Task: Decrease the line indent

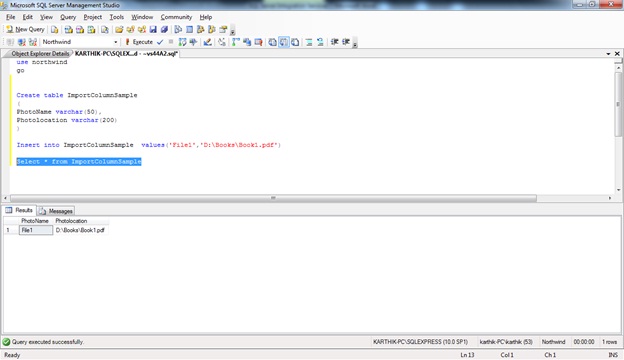Action: tap(334, 42)
